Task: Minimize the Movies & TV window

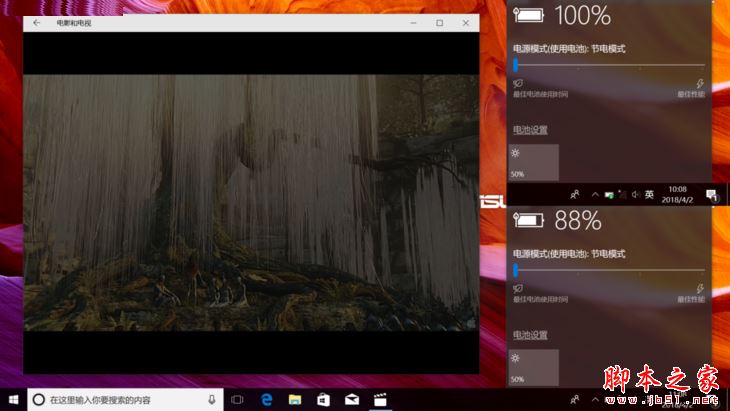Action: [x=413, y=23]
